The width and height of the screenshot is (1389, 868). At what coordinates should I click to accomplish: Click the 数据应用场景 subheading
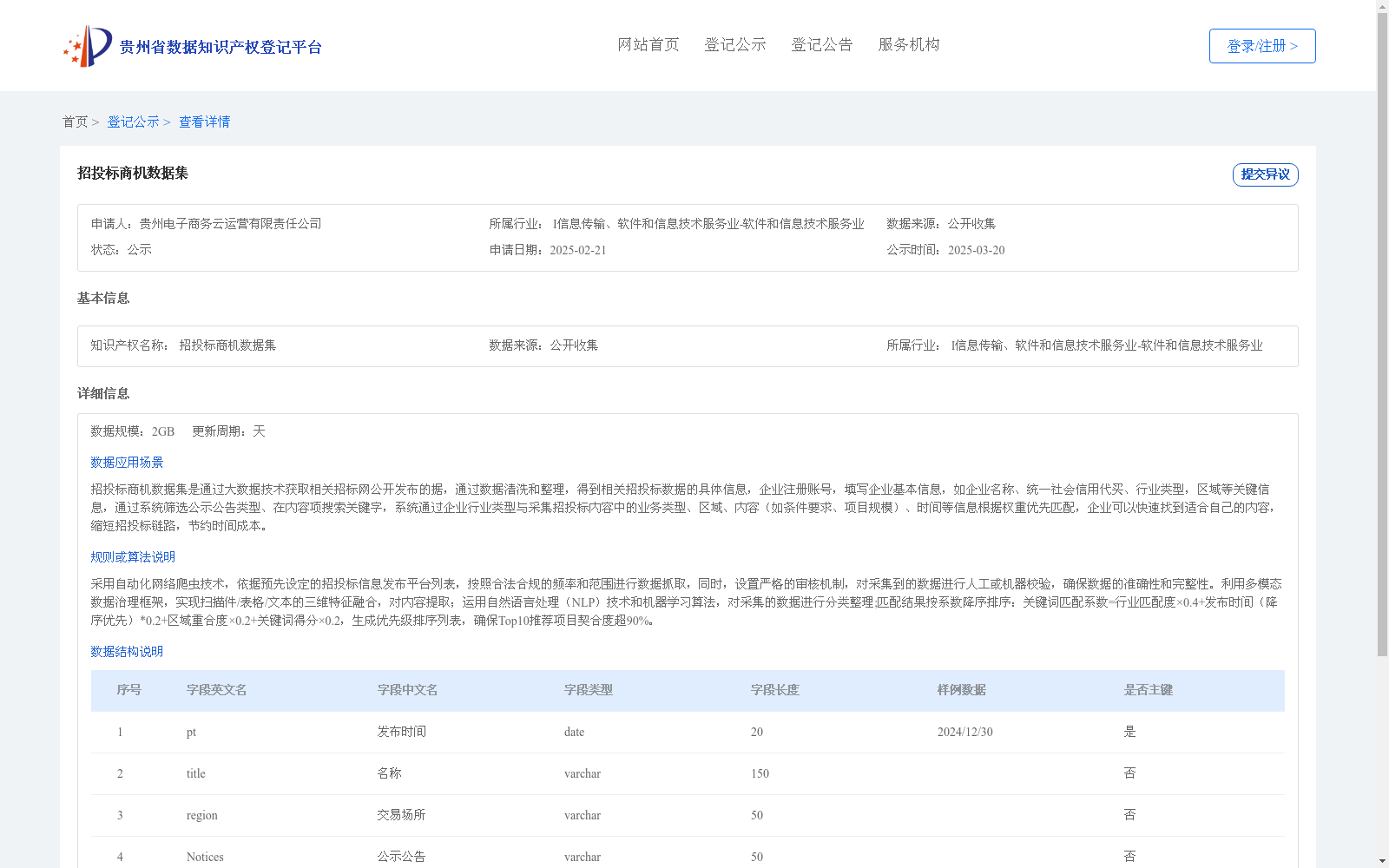127,463
